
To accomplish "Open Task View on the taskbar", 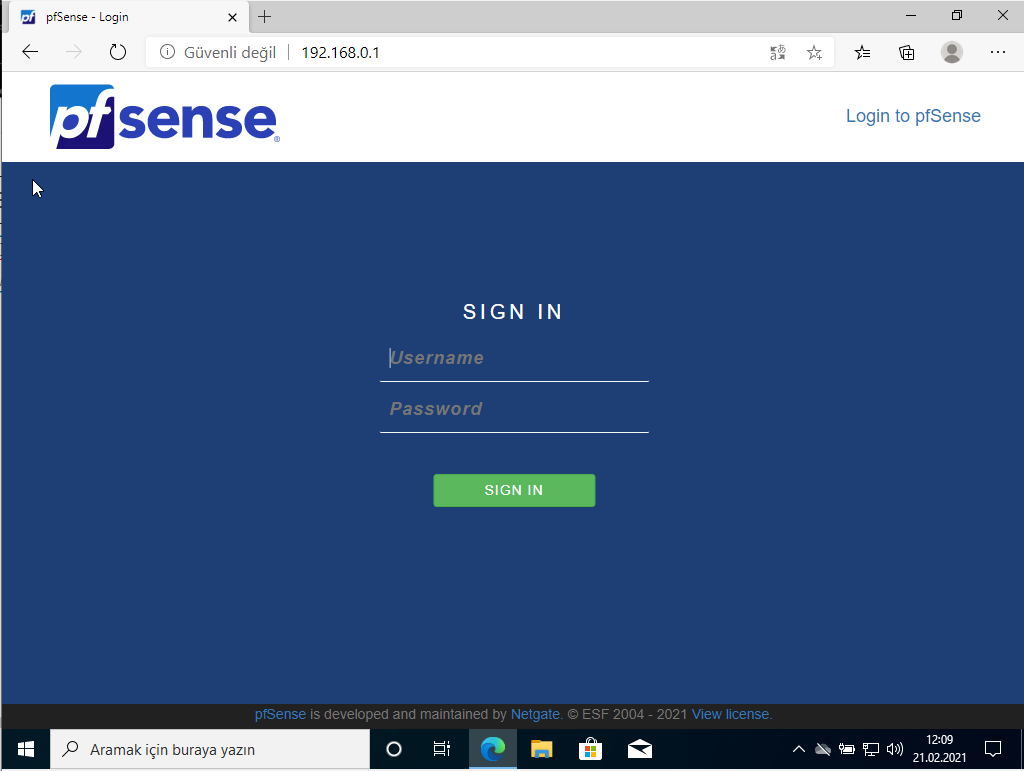I will point(442,749).
